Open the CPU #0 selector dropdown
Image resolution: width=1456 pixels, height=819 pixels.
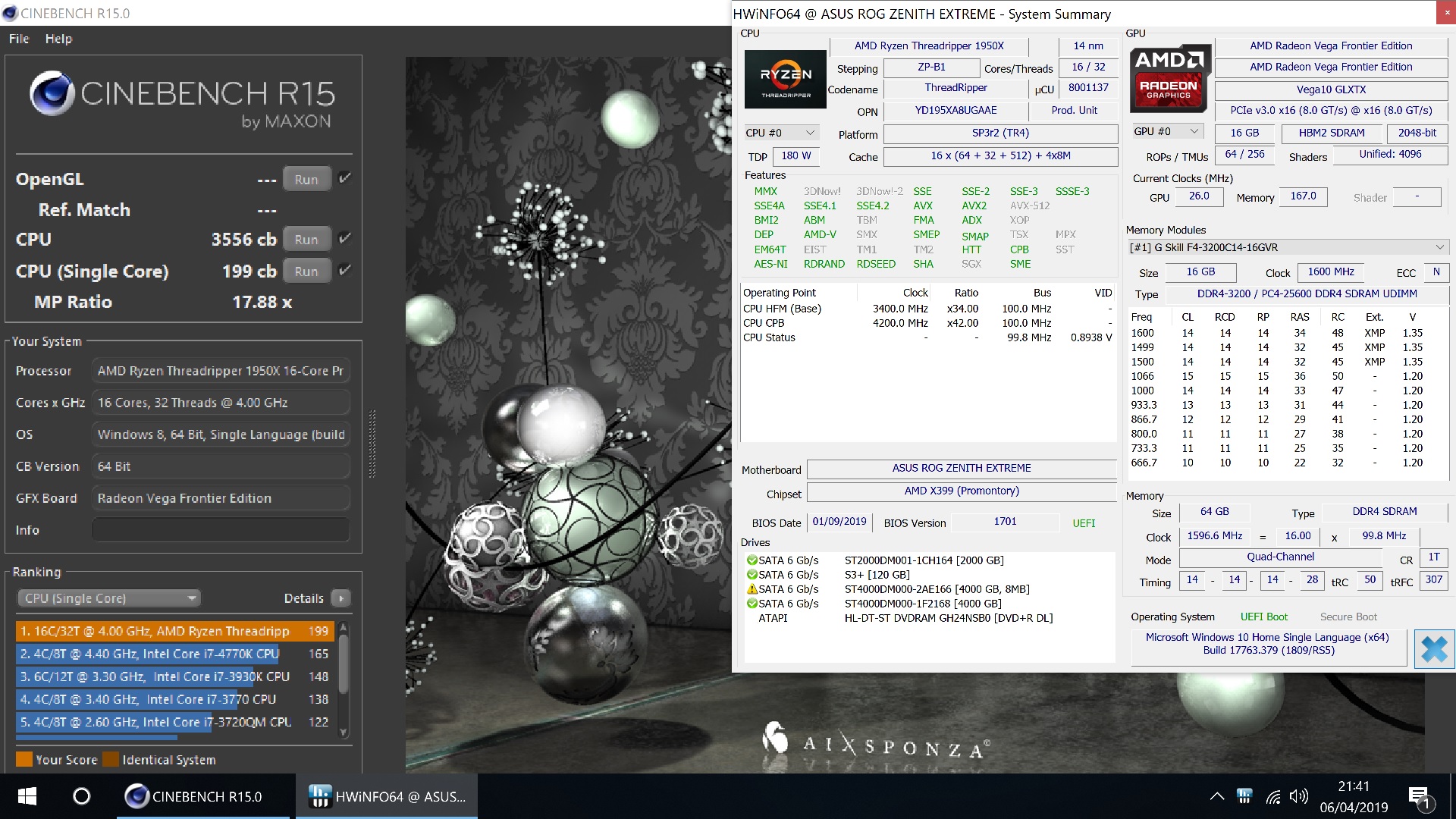pos(780,133)
